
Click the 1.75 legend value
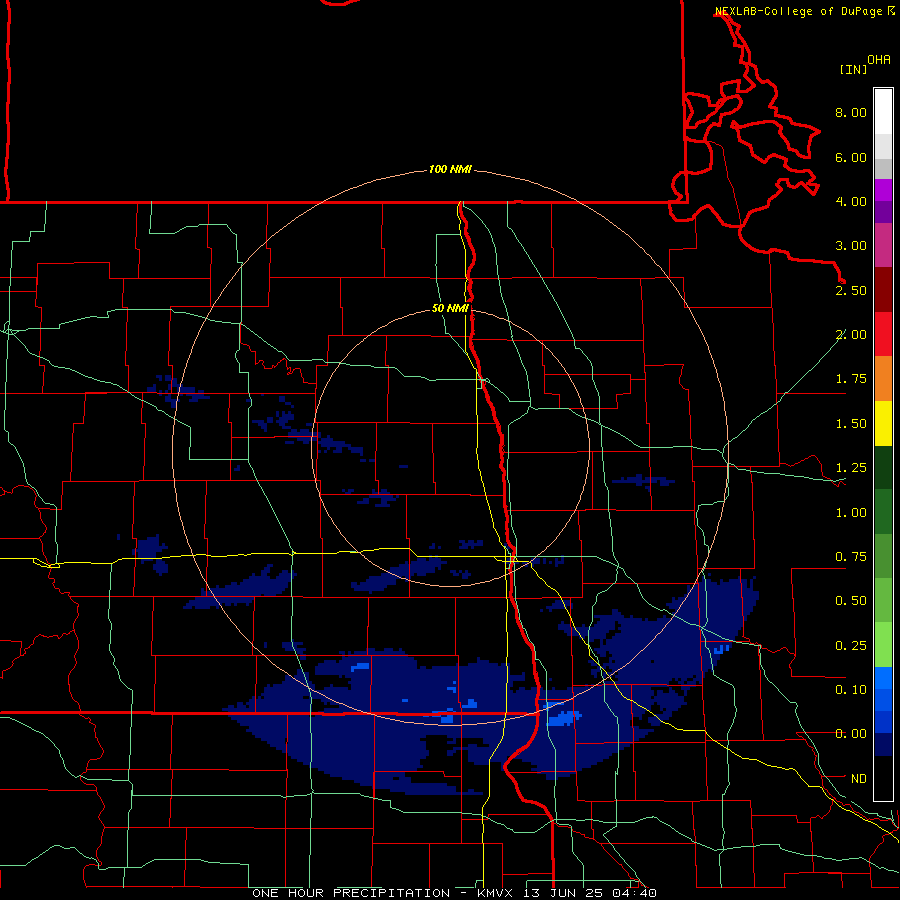coord(851,379)
